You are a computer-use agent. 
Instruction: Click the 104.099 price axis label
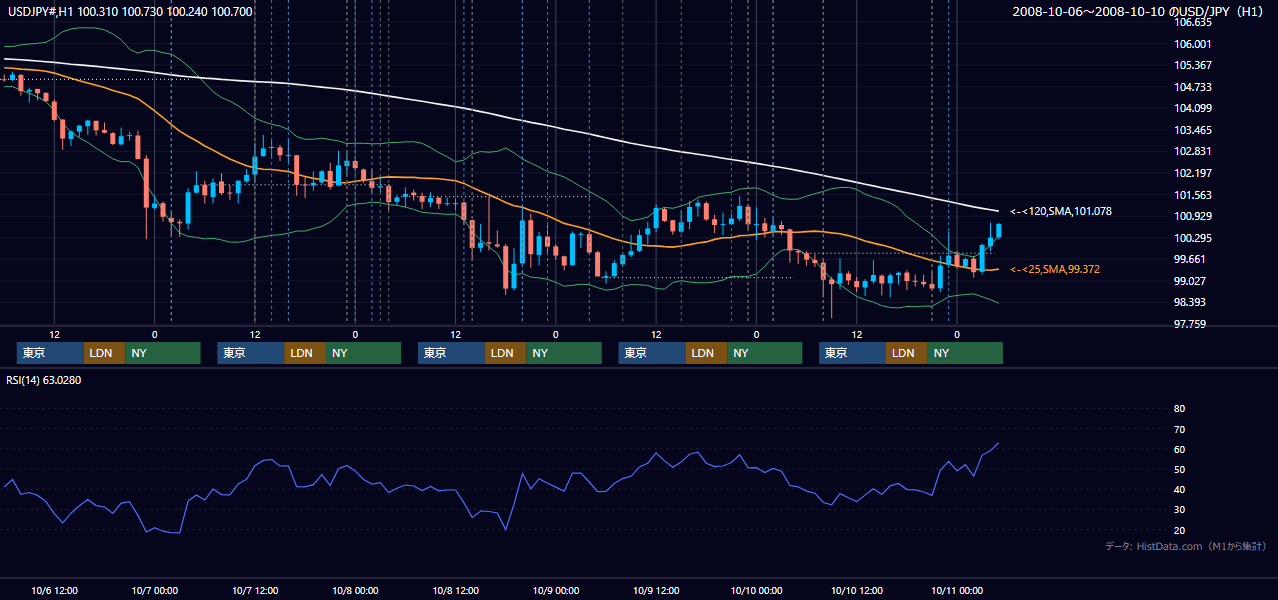1193,108
